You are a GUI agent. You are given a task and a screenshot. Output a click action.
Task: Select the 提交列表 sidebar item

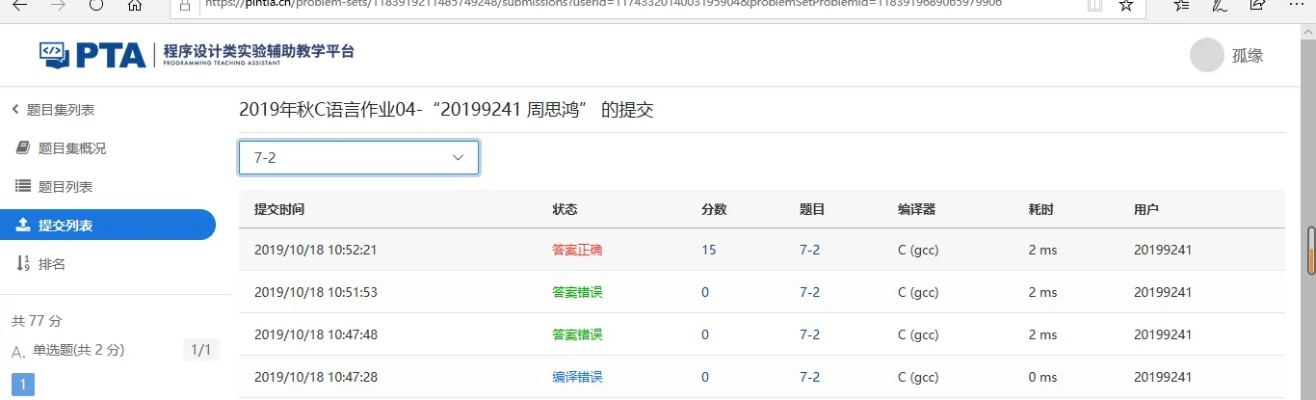(108, 225)
